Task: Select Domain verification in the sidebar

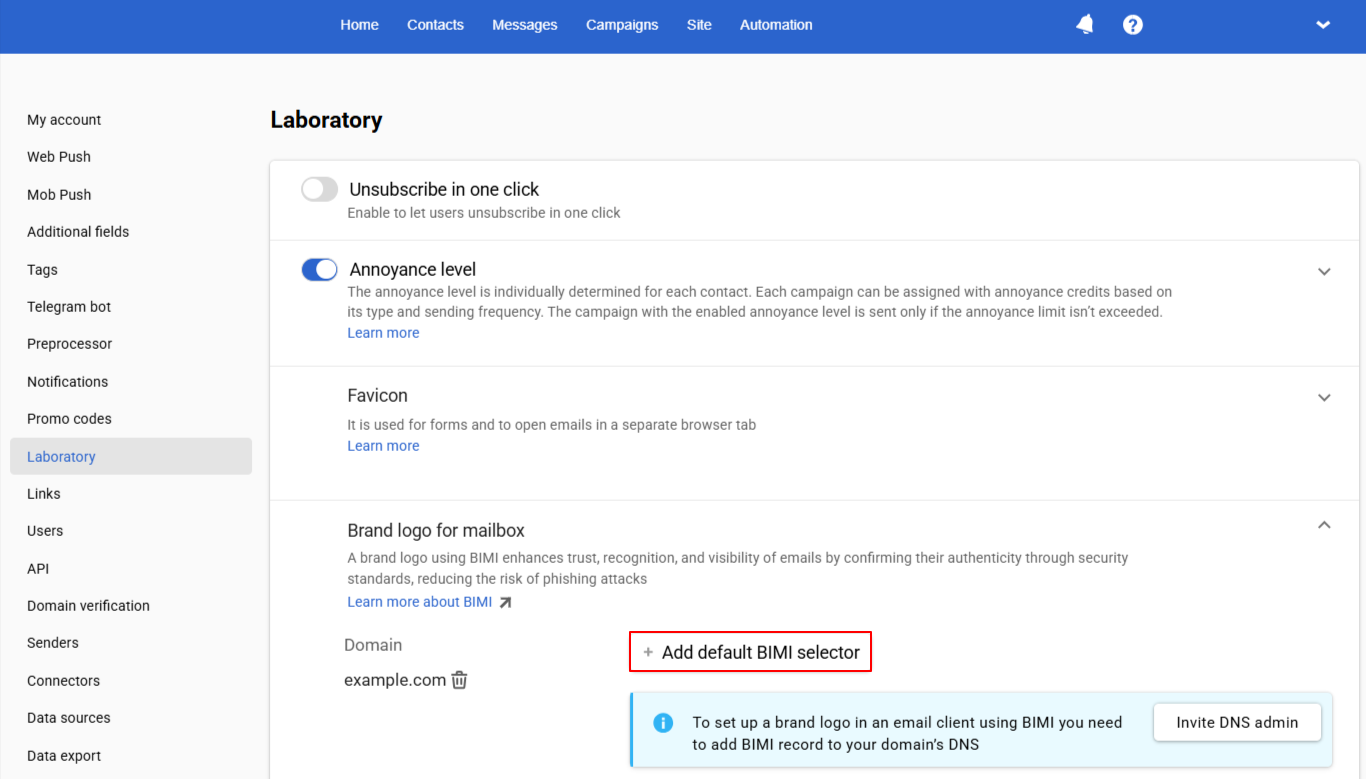Action: pos(88,605)
